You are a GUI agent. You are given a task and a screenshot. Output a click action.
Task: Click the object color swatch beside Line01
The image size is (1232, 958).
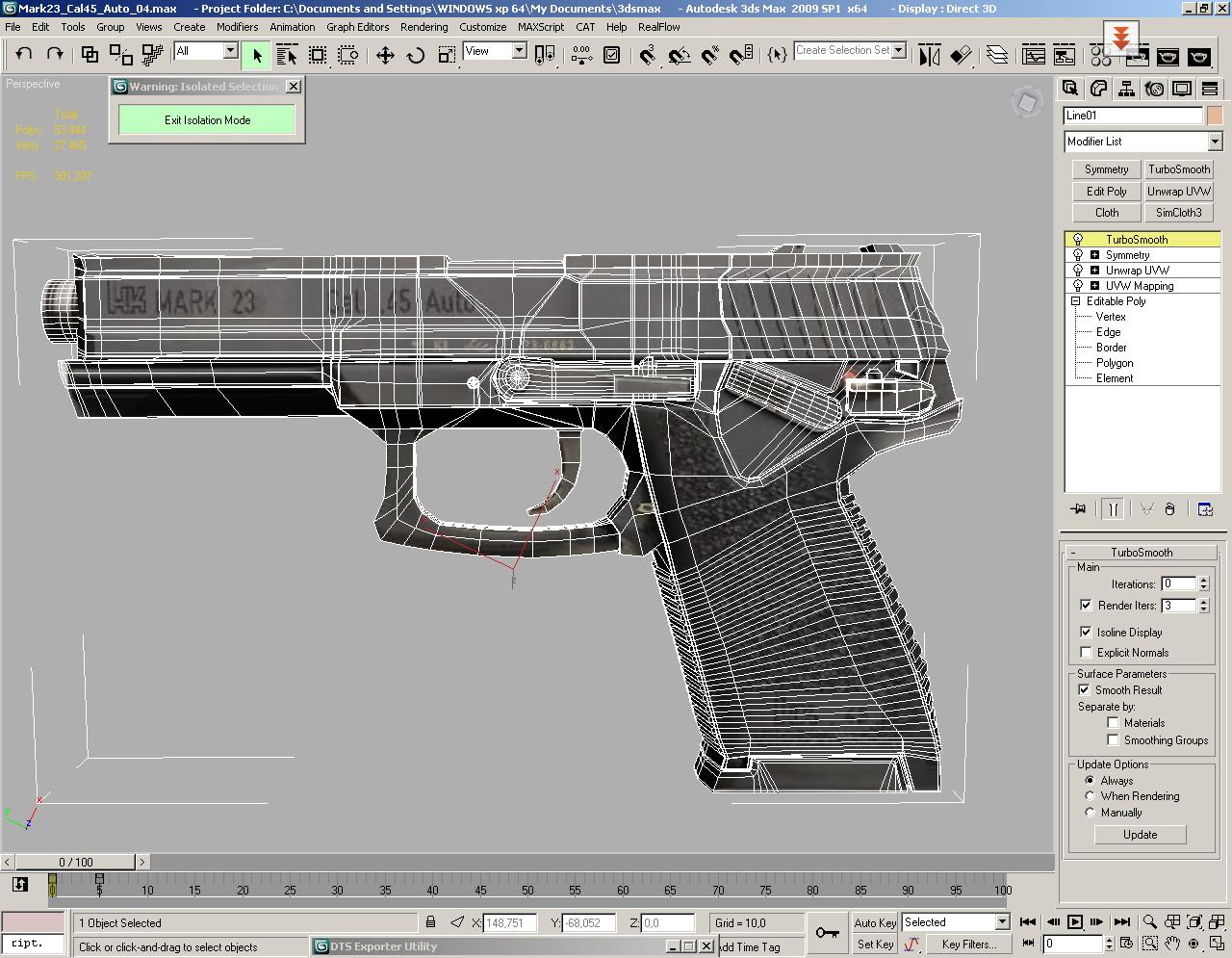point(1215,116)
